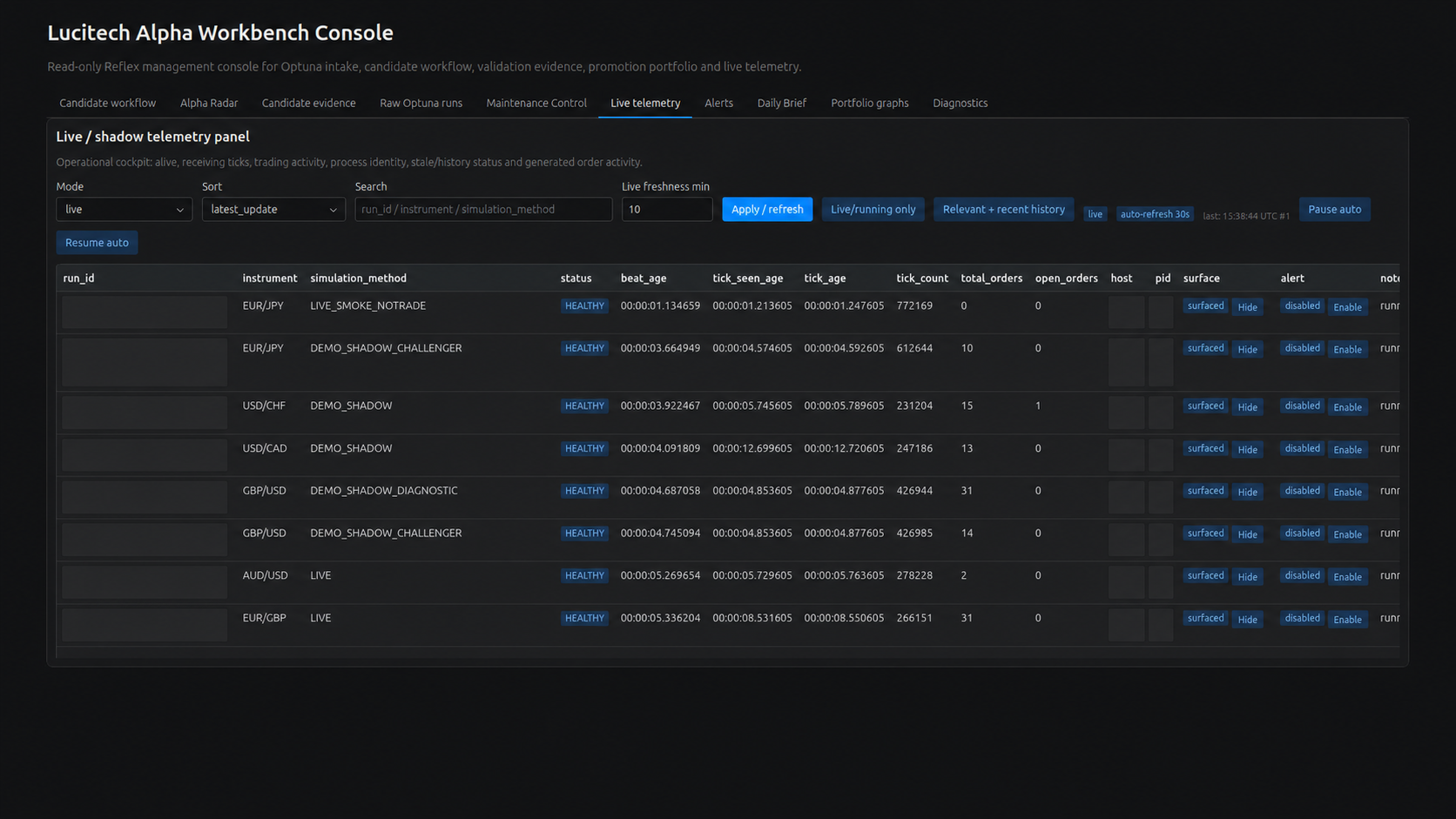Click the USD/CAD instrument cell
This screenshot has height=819, width=1456.
(x=264, y=449)
